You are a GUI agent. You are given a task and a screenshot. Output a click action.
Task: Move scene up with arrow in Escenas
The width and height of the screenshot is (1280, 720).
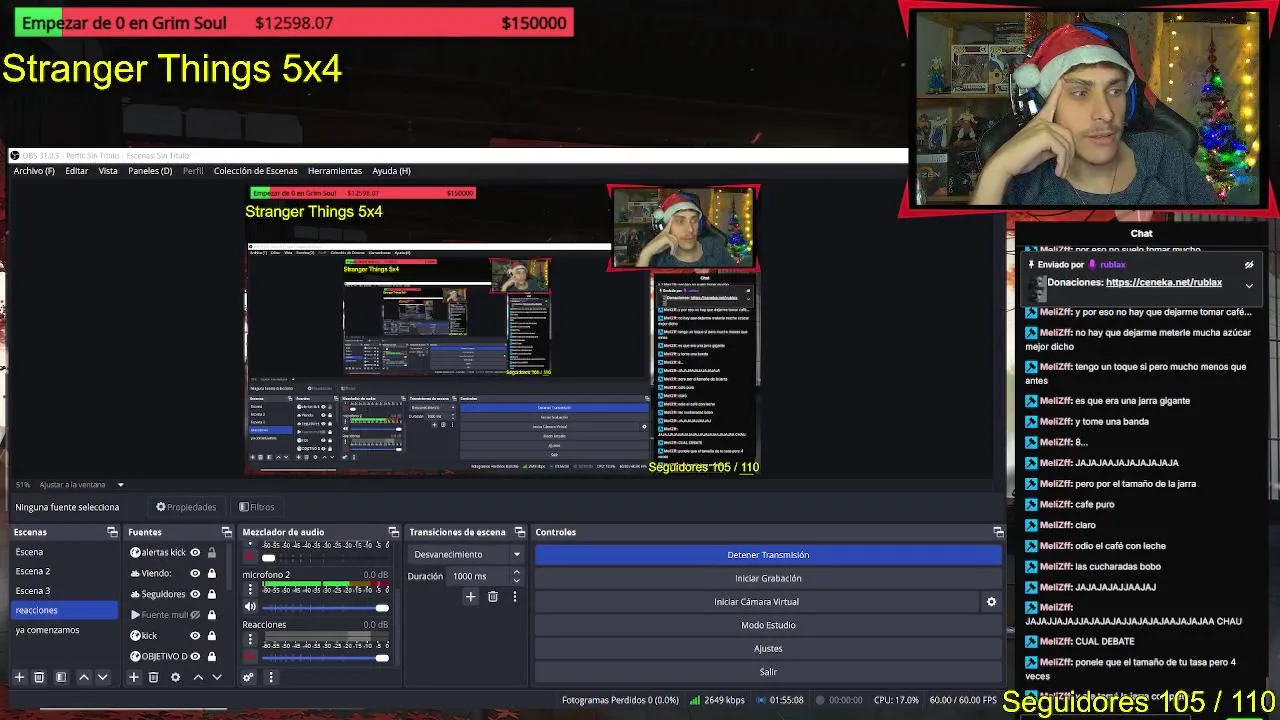(84, 677)
